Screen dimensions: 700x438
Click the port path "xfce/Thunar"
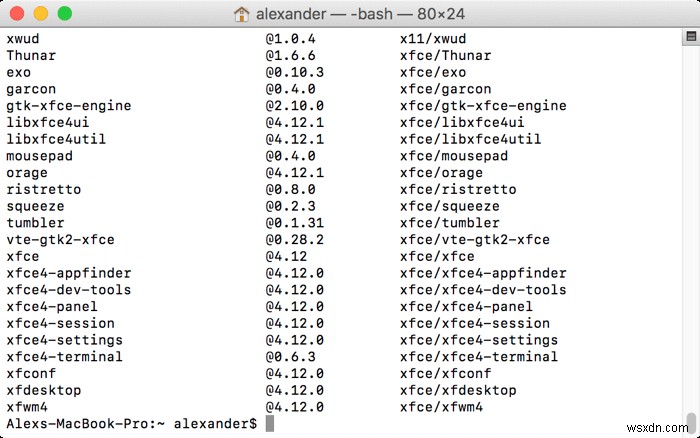[x=445, y=56]
